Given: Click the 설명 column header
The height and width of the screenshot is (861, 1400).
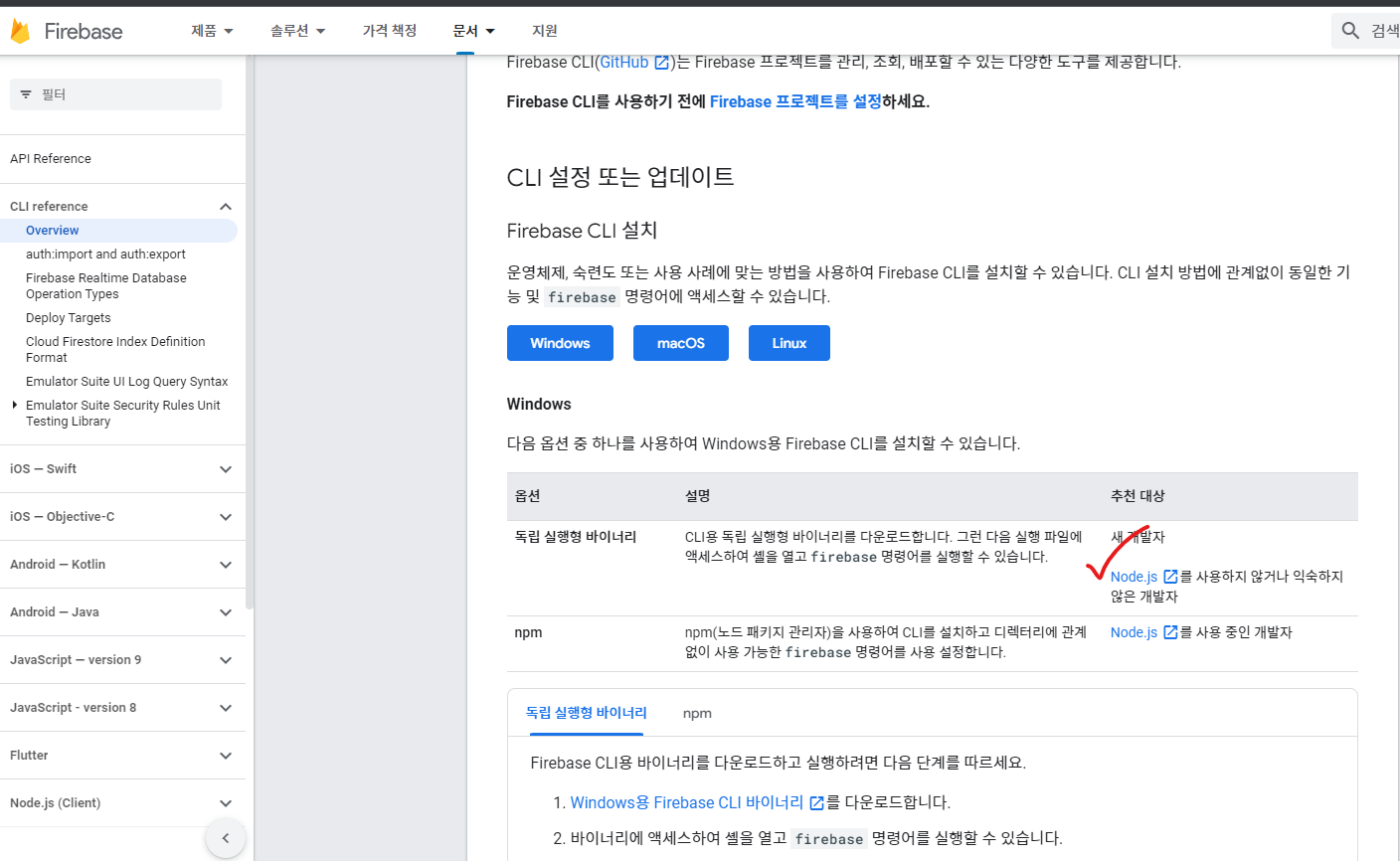Looking at the screenshot, I should pyautogui.click(x=698, y=496).
